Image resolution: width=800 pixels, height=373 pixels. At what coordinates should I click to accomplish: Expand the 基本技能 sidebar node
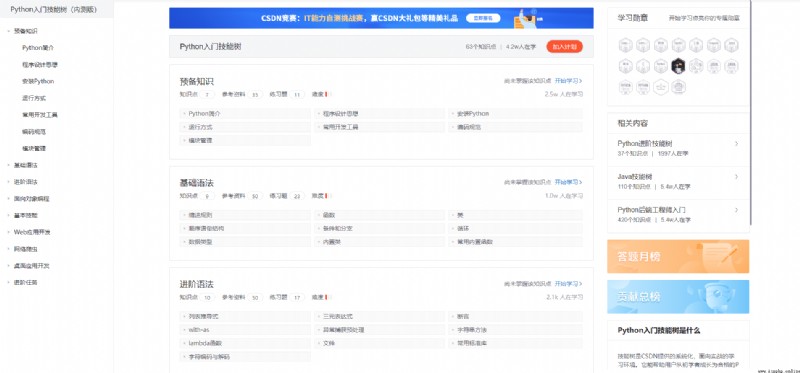[9, 215]
